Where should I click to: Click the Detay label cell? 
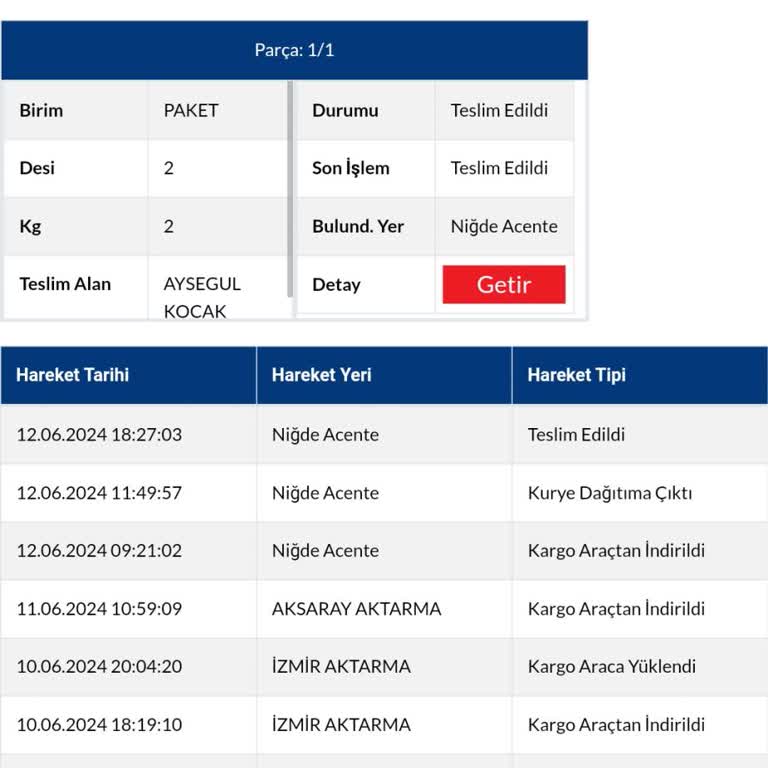coord(365,284)
